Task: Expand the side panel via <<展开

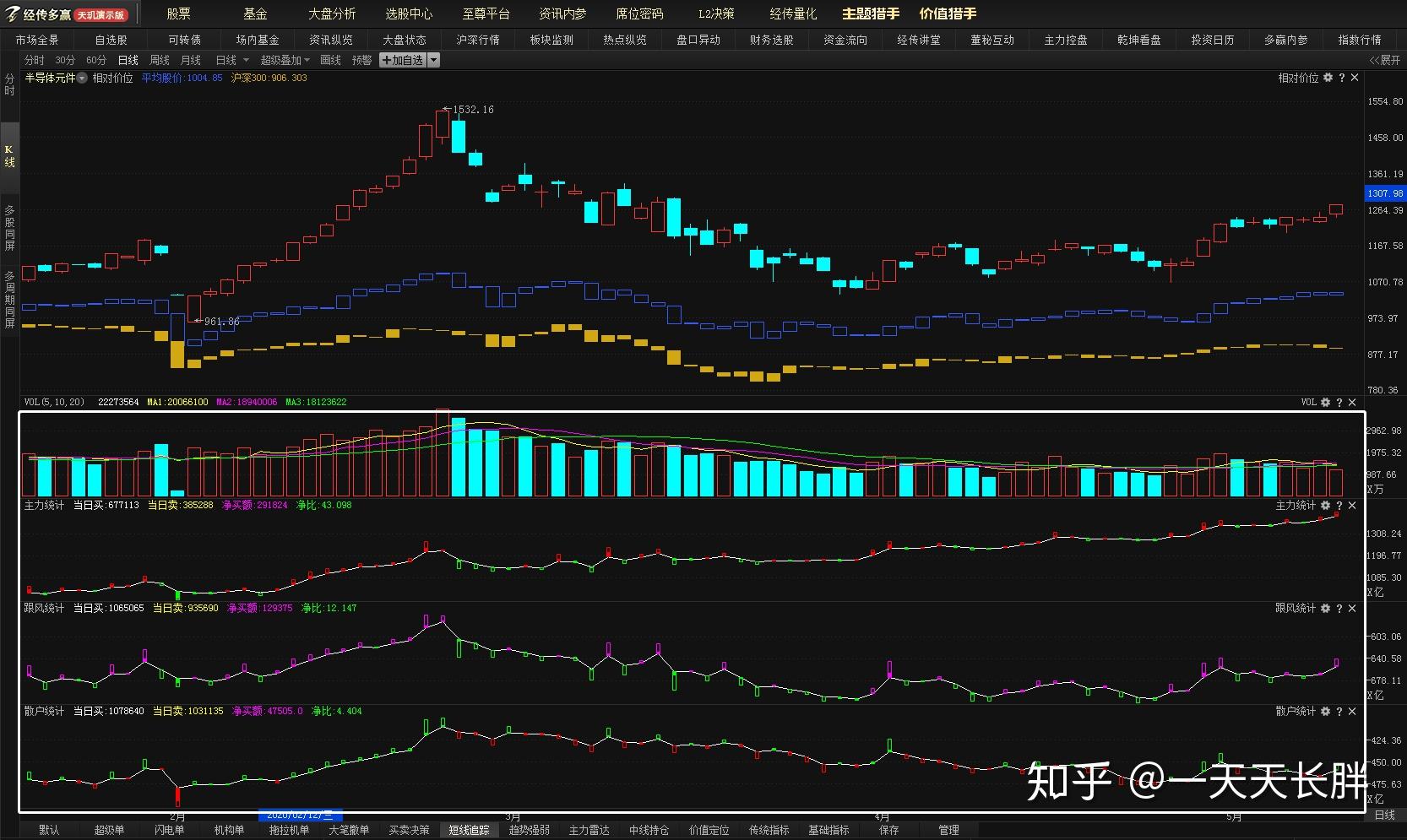Action: tap(1384, 60)
